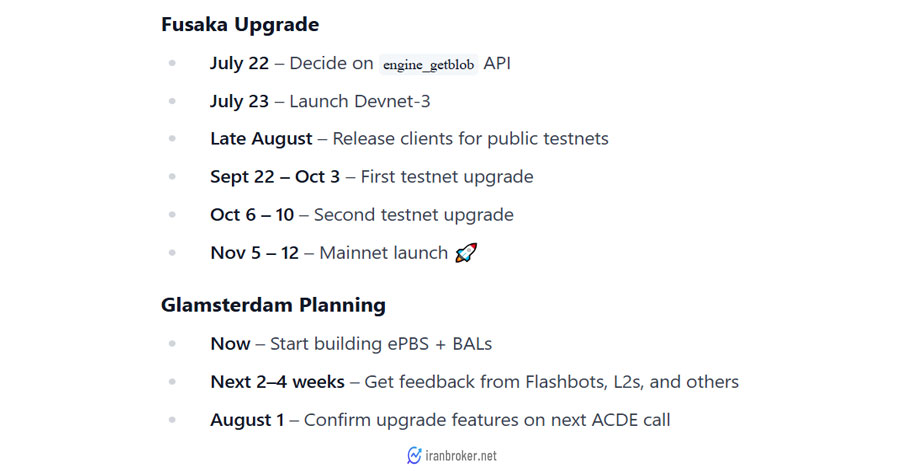The height and width of the screenshot is (471, 900).
Task: Click the Next 2–4 weeks label
Action: click(x=277, y=382)
